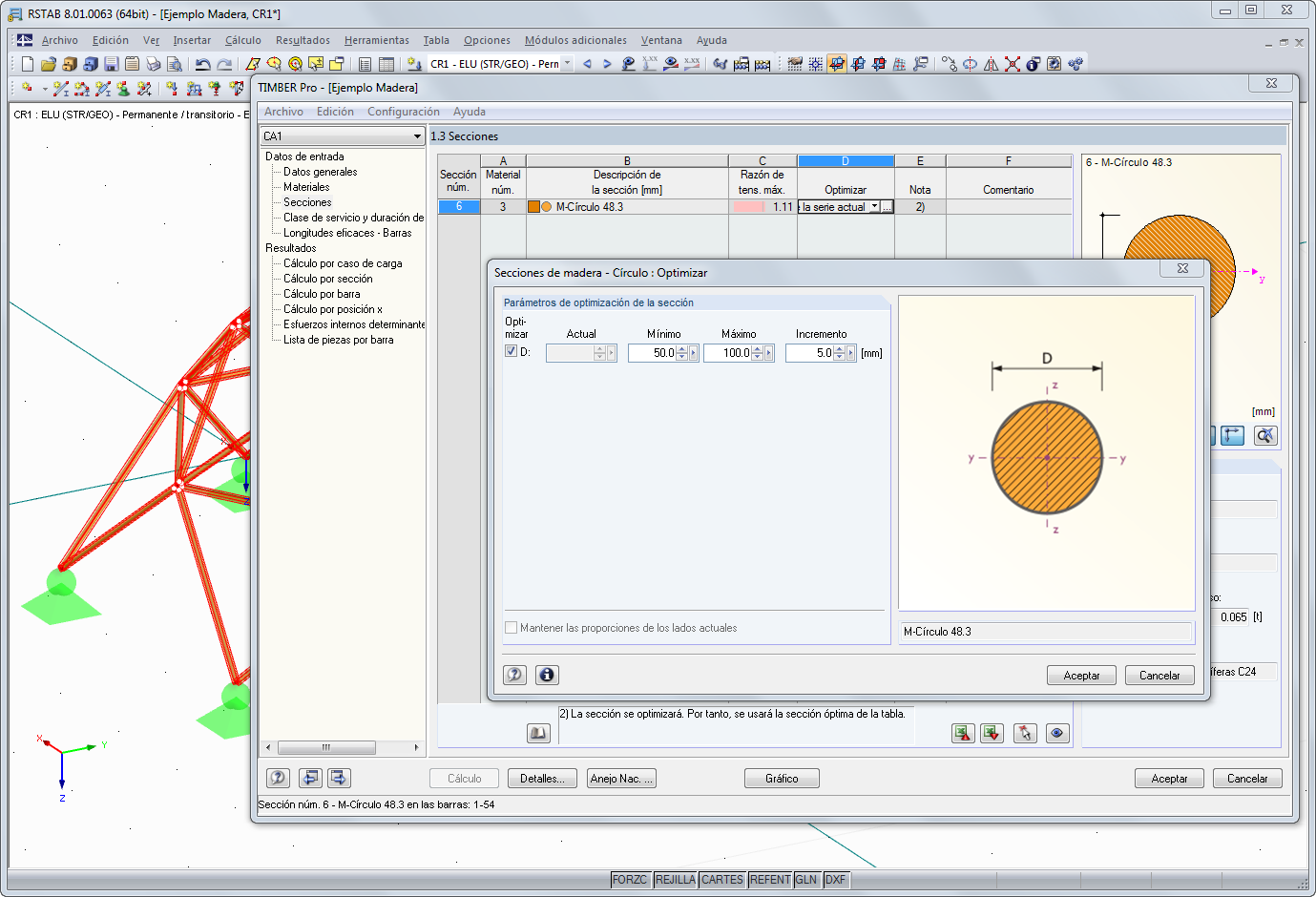Click the import from Excel green arrow icon
The height and width of the screenshot is (897, 1316).
click(x=992, y=733)
